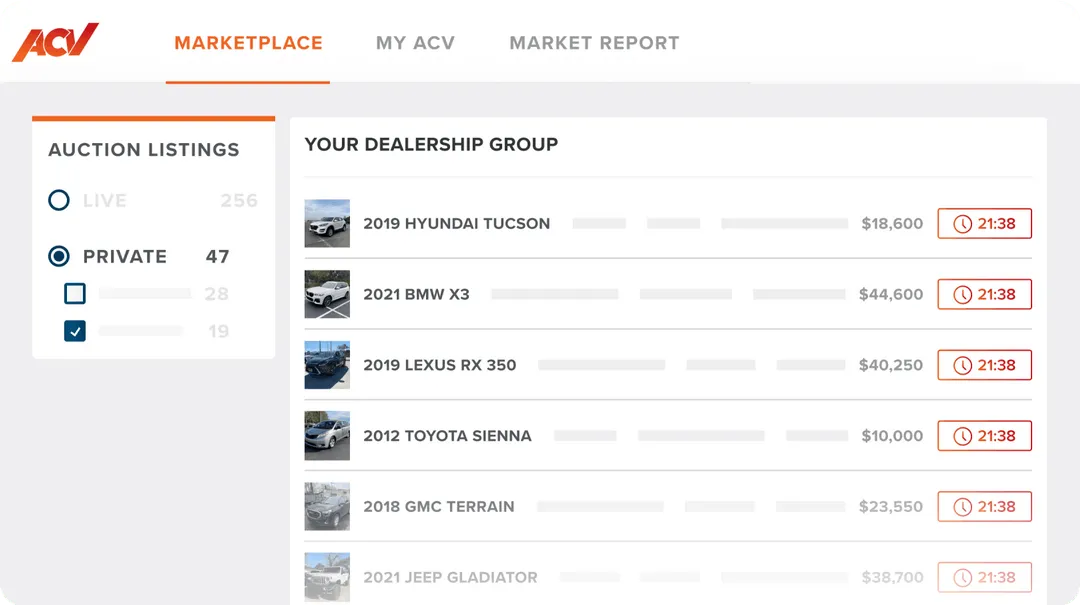Click the YOUR DEALERSHIP GROUP heading
Image resolution: width=1080 pixels, height=605 pixels.
[431, 144]
